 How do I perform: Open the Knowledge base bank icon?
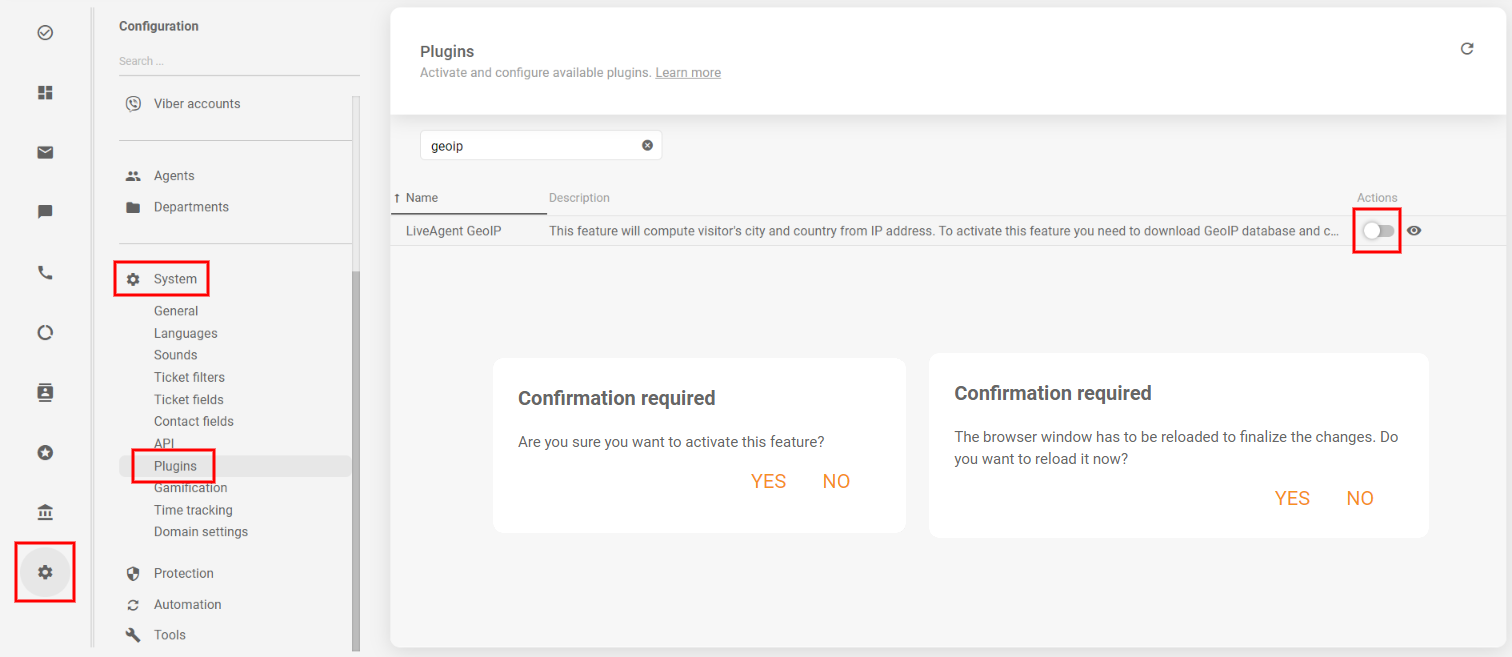45,513
